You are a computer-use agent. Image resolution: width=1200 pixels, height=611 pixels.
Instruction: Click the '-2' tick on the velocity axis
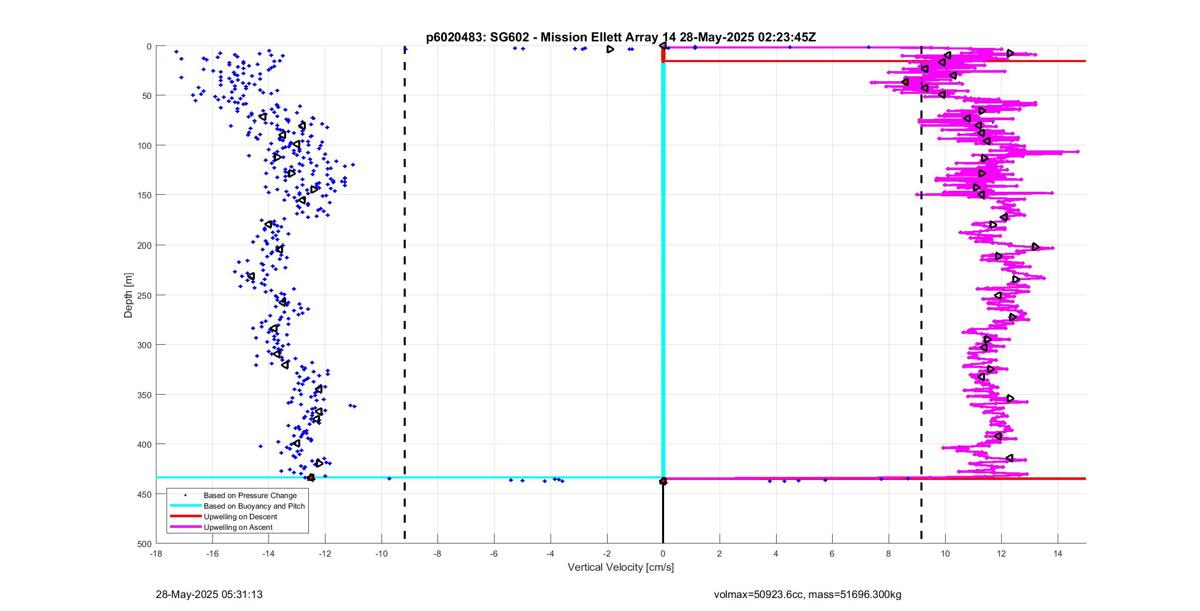[607, 552]
